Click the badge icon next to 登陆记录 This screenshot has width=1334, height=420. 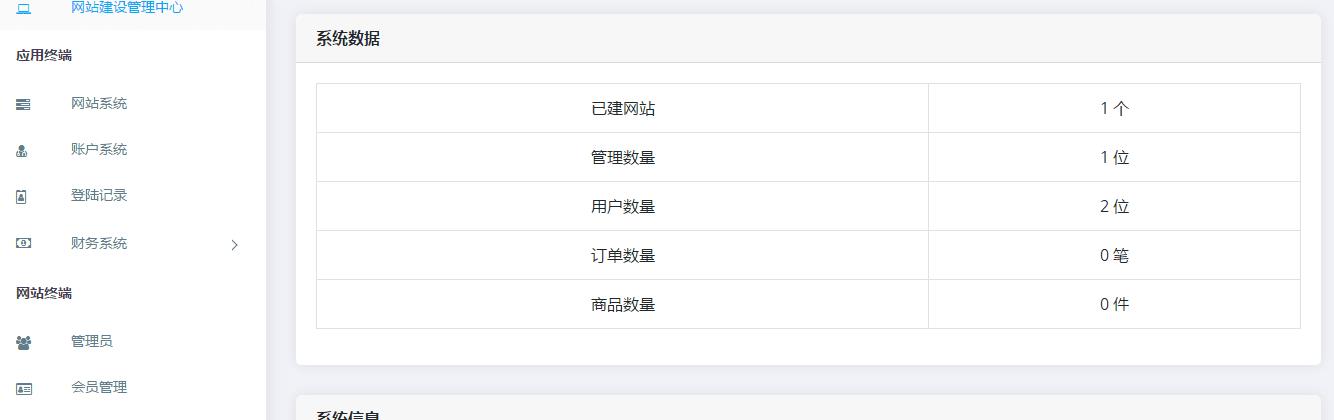pyautogui.click(x=22, y=197)
